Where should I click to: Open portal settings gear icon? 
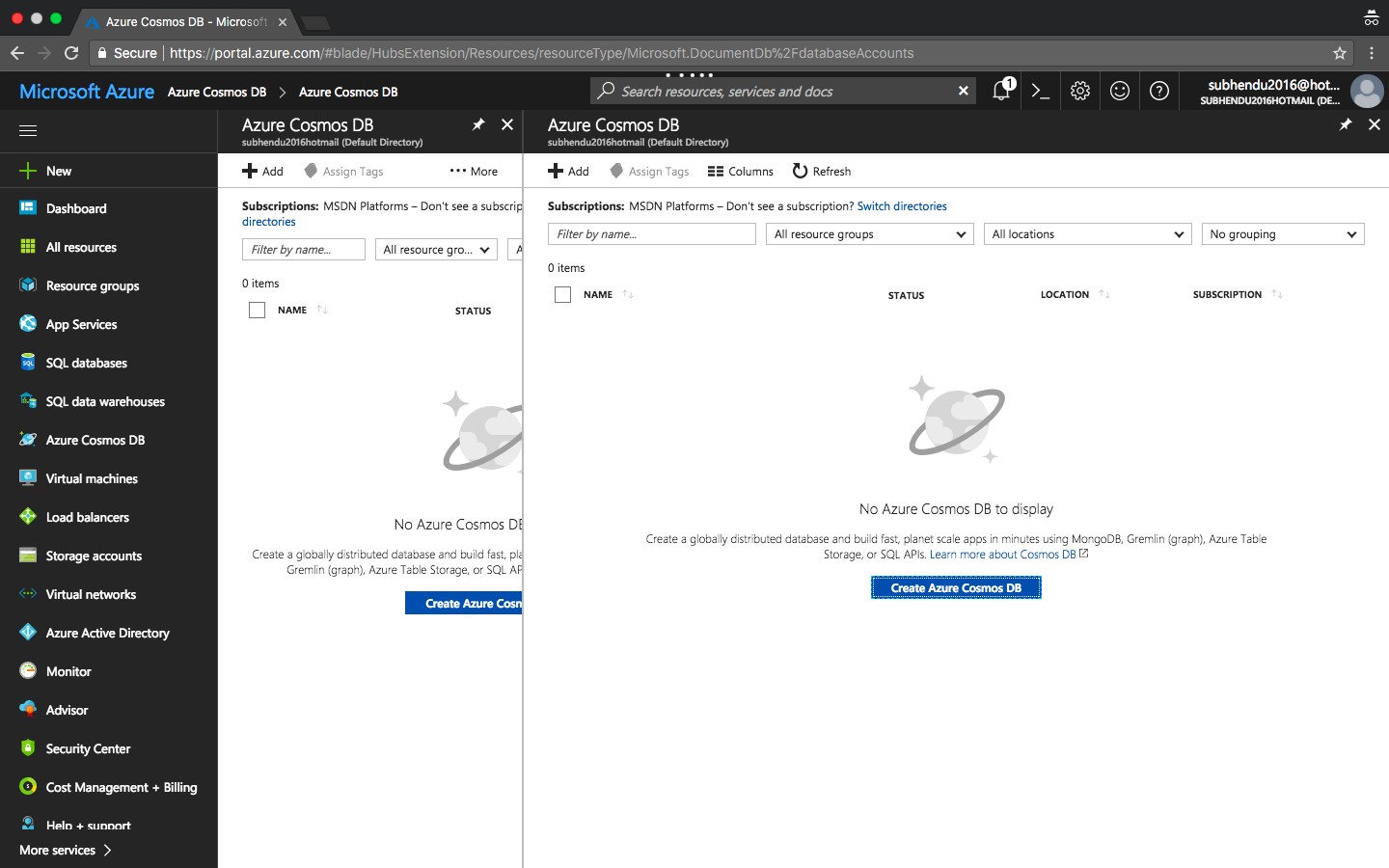(x=1080, y=91)
